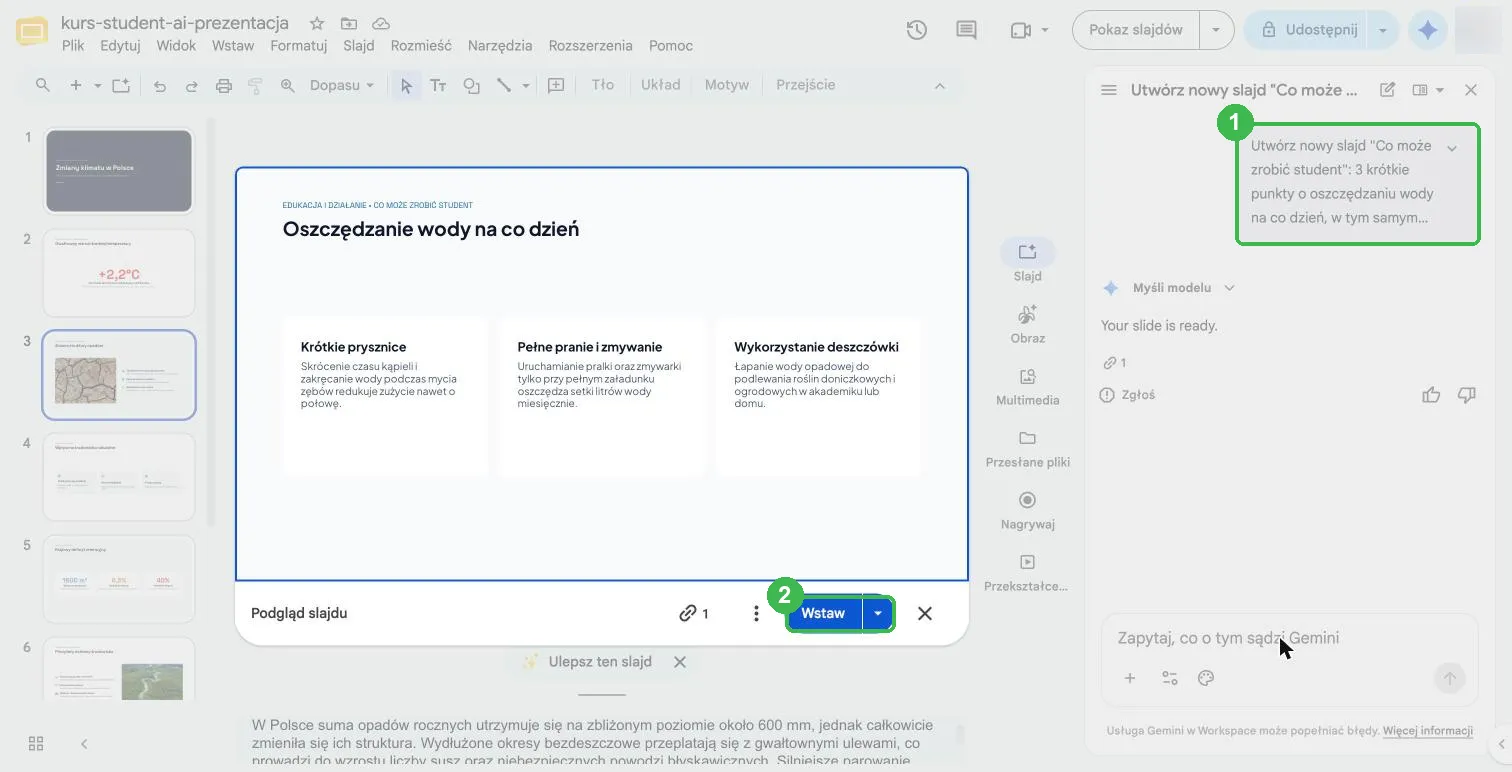The image size is (1512, 772).
Task: Click the Motyw toolbar button
Action: [727, 85]
